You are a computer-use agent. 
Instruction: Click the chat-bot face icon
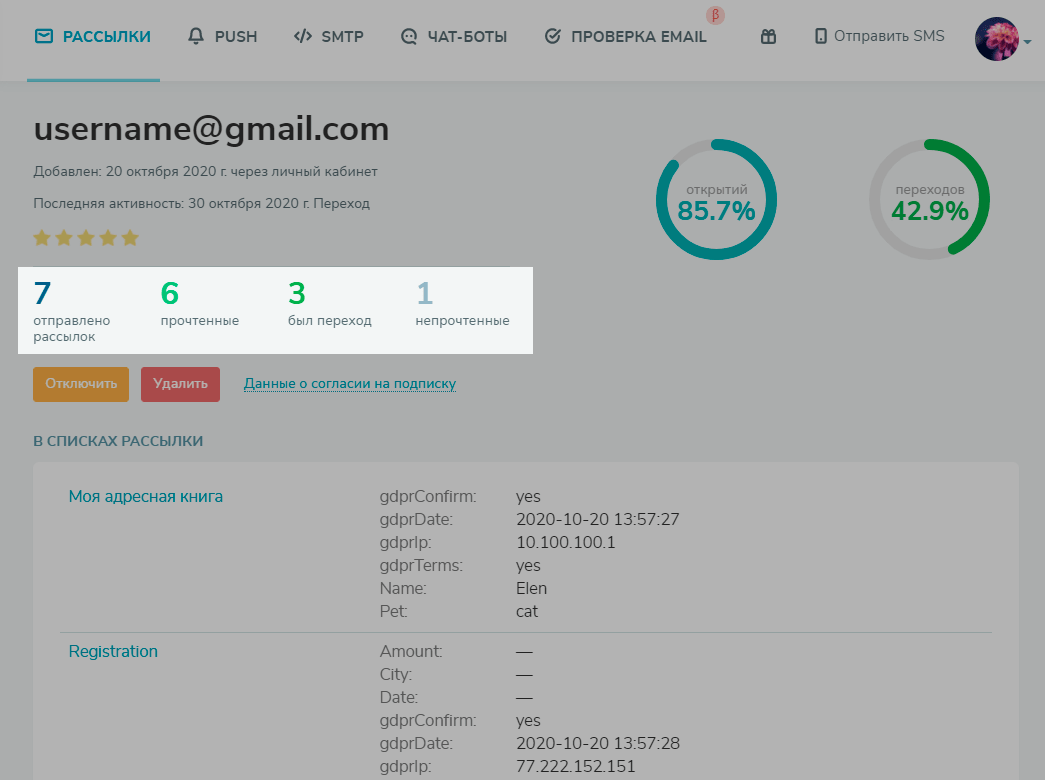click(408, 37)
